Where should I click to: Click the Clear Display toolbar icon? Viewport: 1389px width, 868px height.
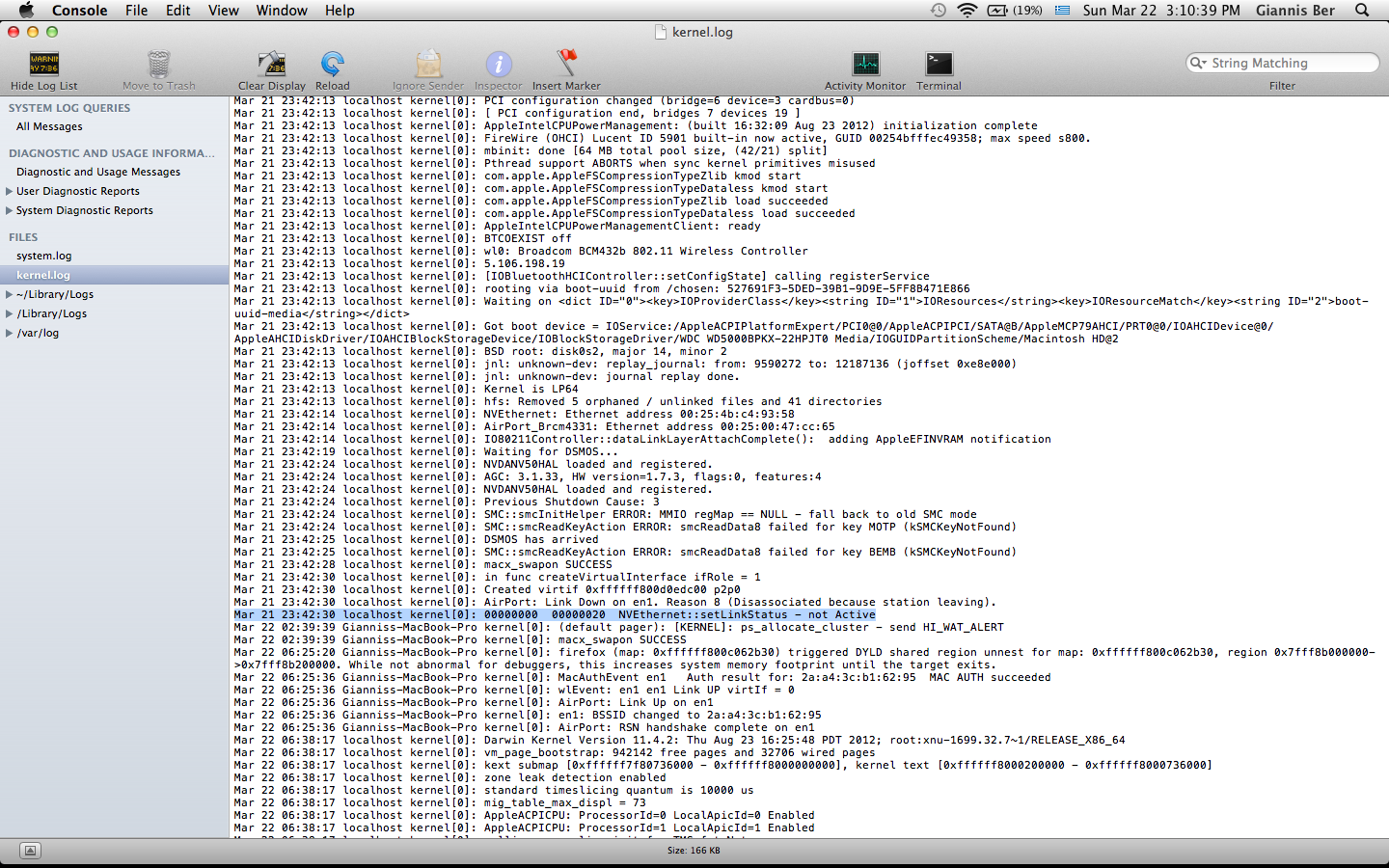click(272, 65)
